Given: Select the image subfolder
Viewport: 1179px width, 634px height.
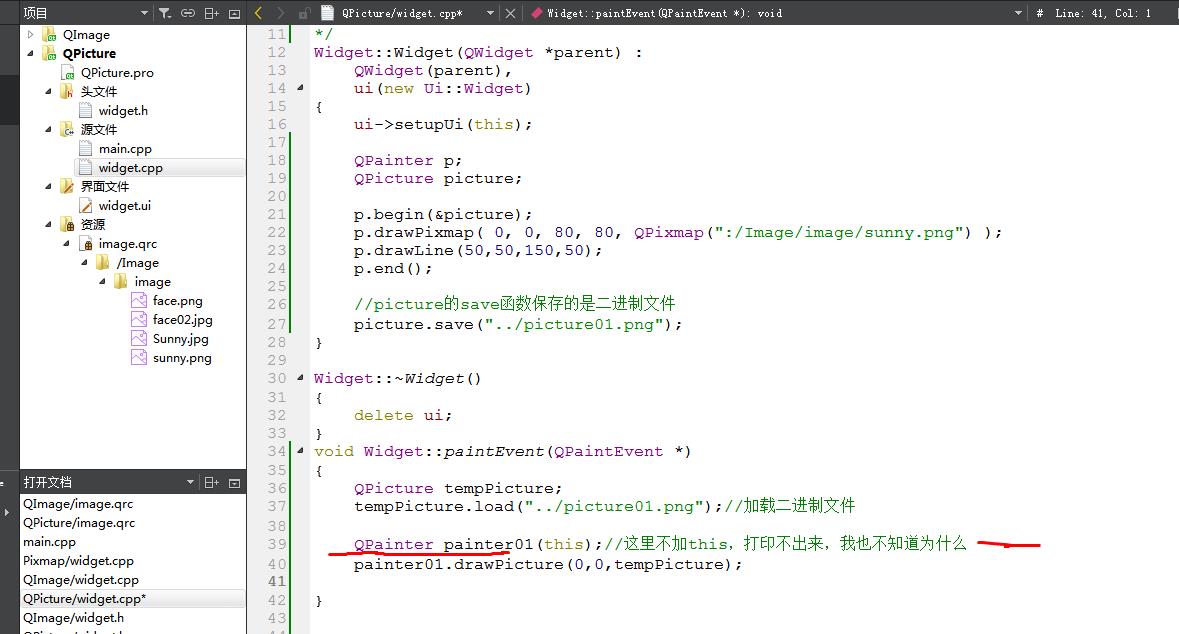Looking at the screenshot, I should click(x=153, y=282).
